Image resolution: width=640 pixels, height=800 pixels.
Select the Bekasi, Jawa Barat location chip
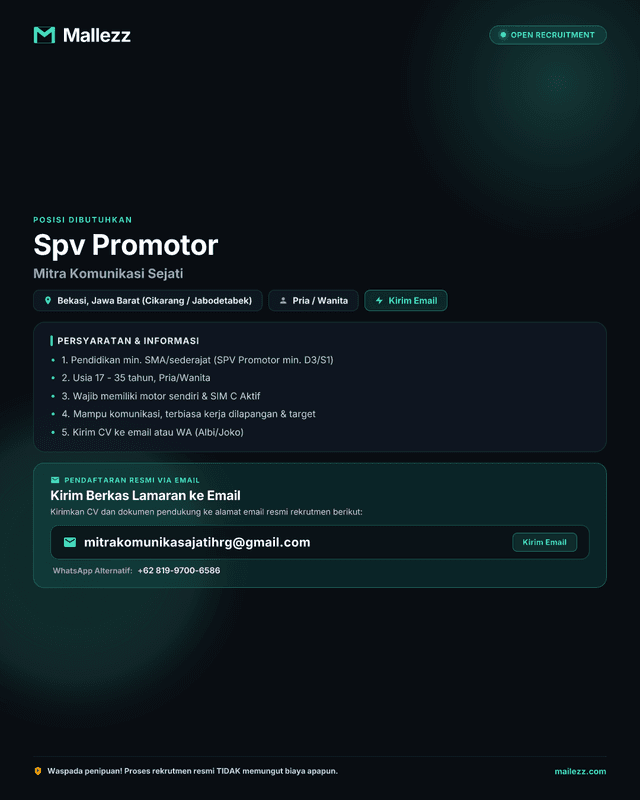(147, 301)
